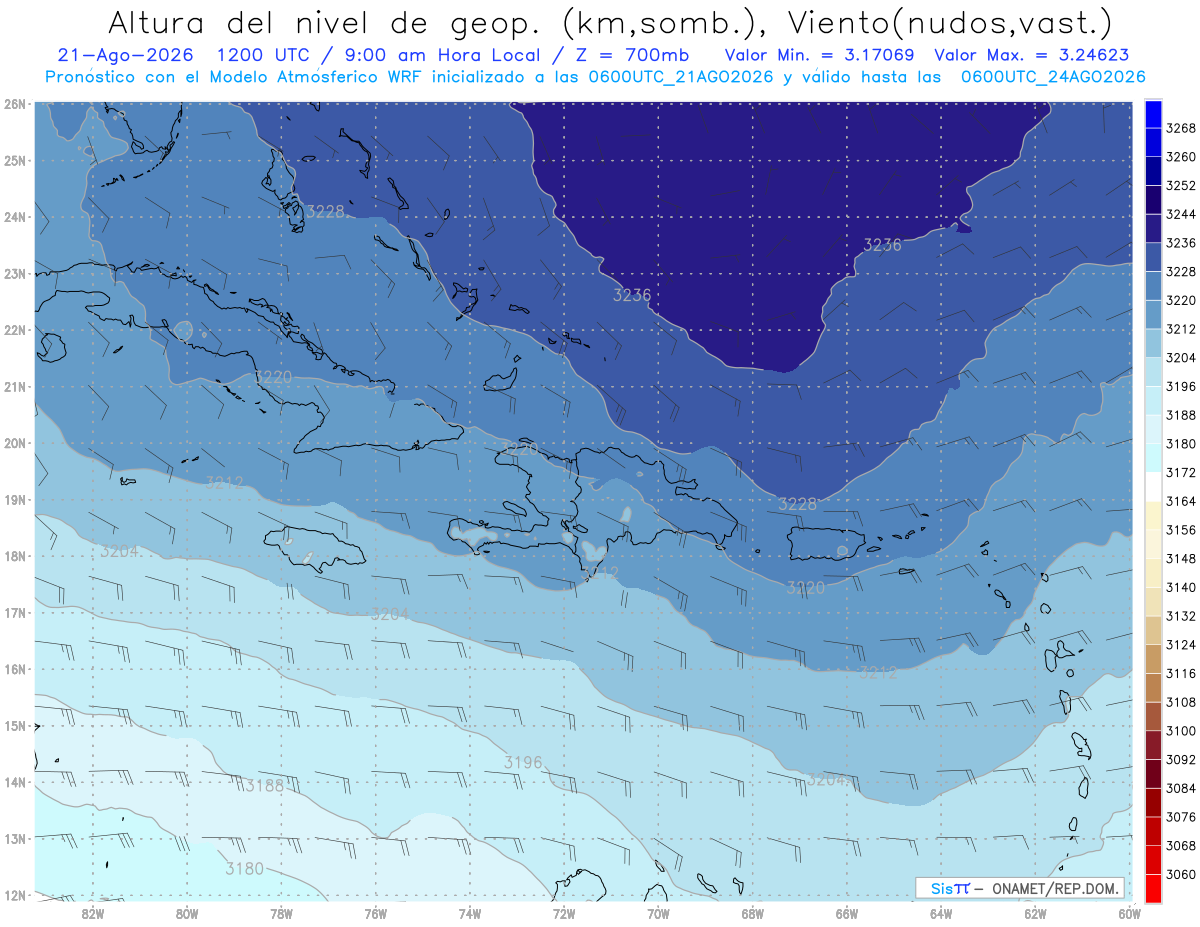Click the bright red swatch below 3060
1200x927 pixels.
pyautogui.click(x=1153, y=888)
